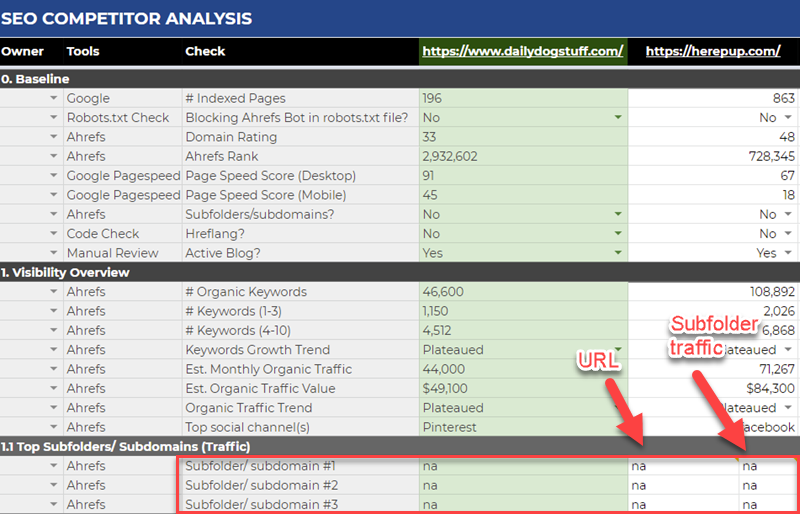Click the 'Tools' column header
This screenshot has width=800, height=514.
(83, 51)
